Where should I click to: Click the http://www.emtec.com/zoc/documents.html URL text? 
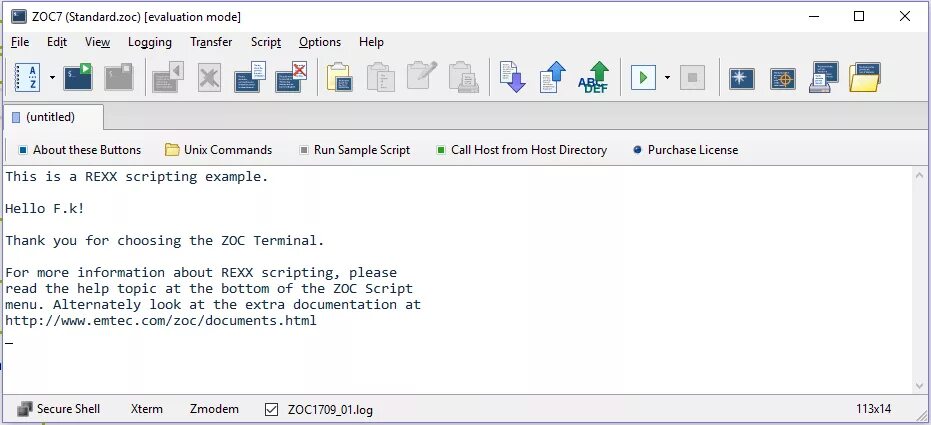pyautogui.click(x=161, y=321)
